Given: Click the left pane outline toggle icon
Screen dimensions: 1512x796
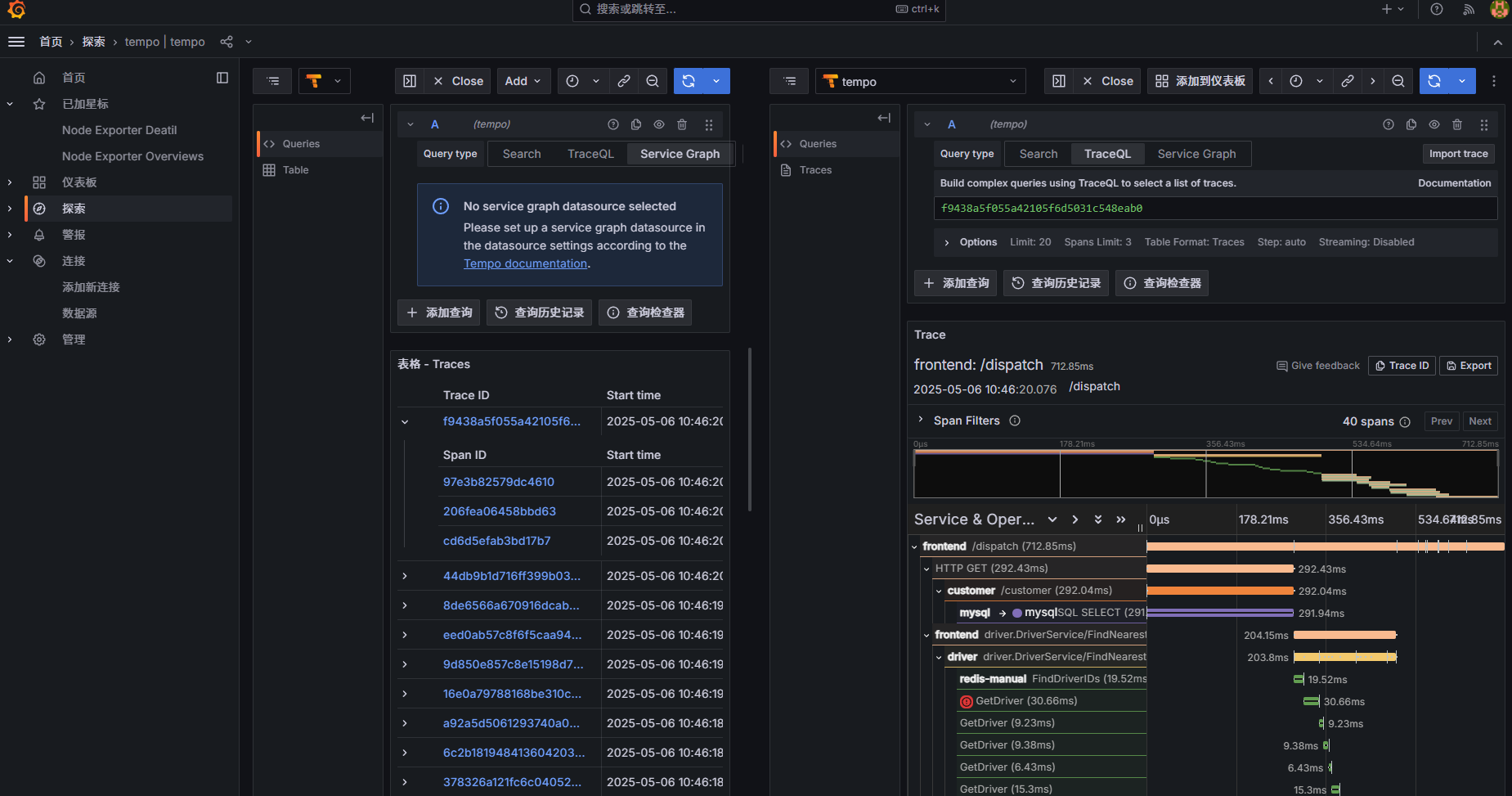Looking at the screenshot, I should pos(273,81).
